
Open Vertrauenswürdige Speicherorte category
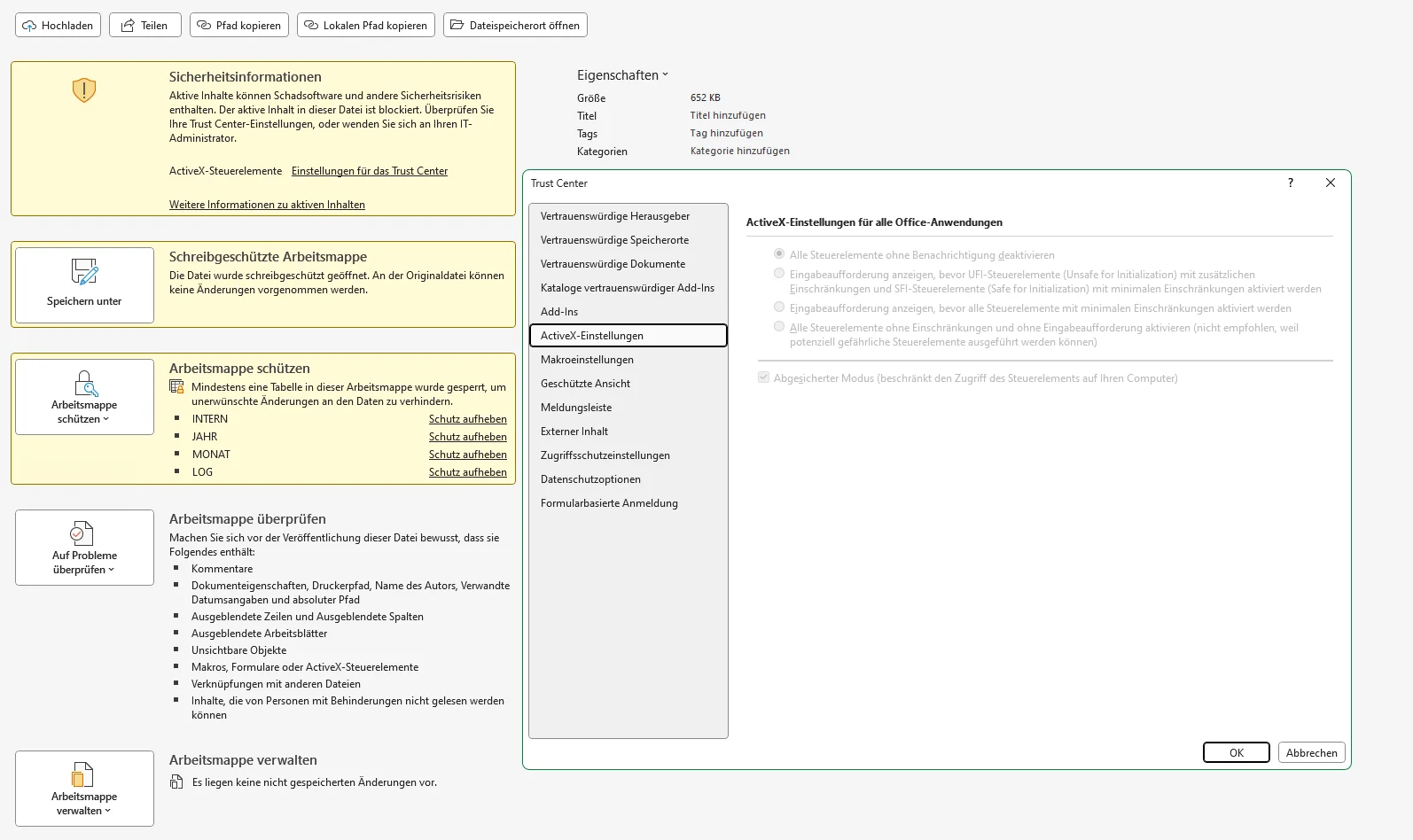point(628,240)
